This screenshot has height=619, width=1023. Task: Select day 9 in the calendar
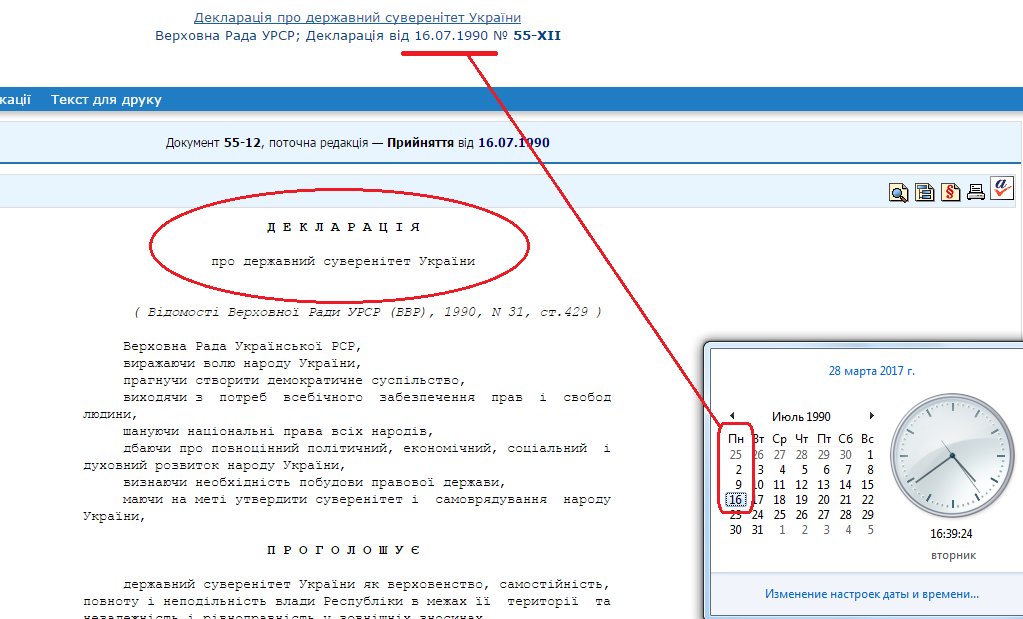pyautogui.click(x=738, y=485)
